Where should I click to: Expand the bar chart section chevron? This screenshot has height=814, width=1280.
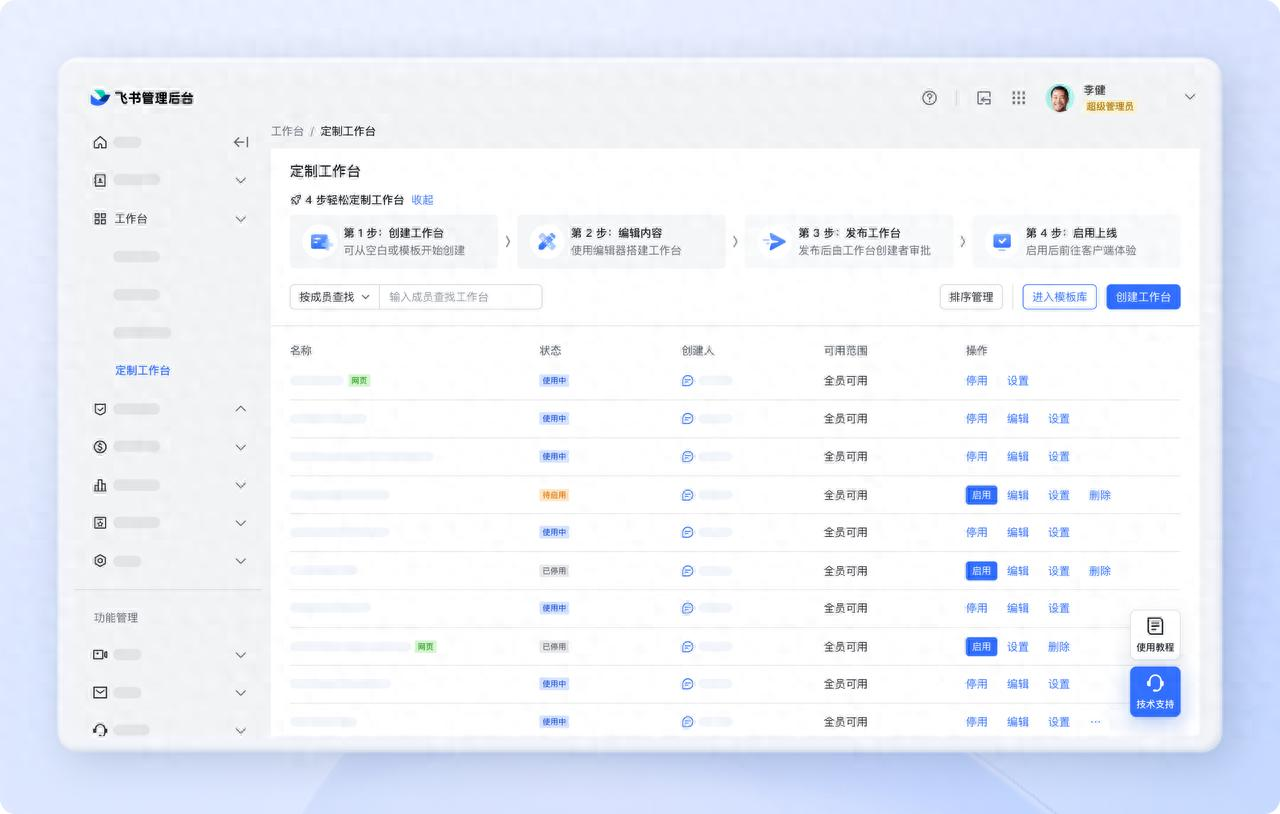[240, 485]
